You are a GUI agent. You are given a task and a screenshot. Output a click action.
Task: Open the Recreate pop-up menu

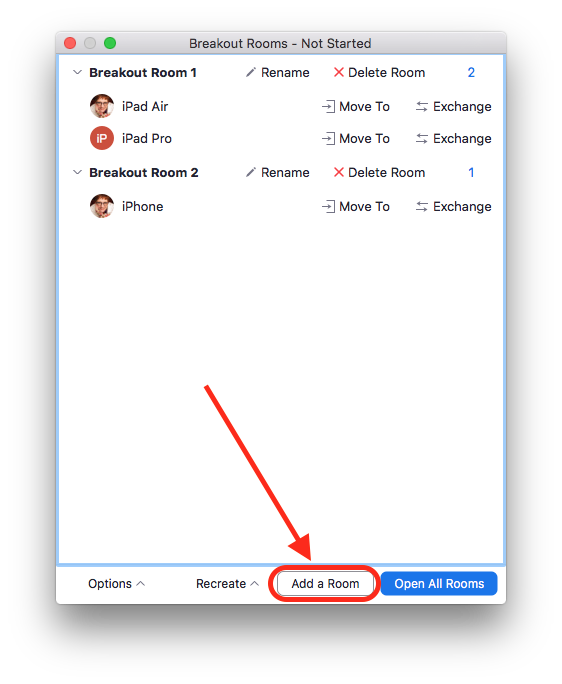[227, 584]
